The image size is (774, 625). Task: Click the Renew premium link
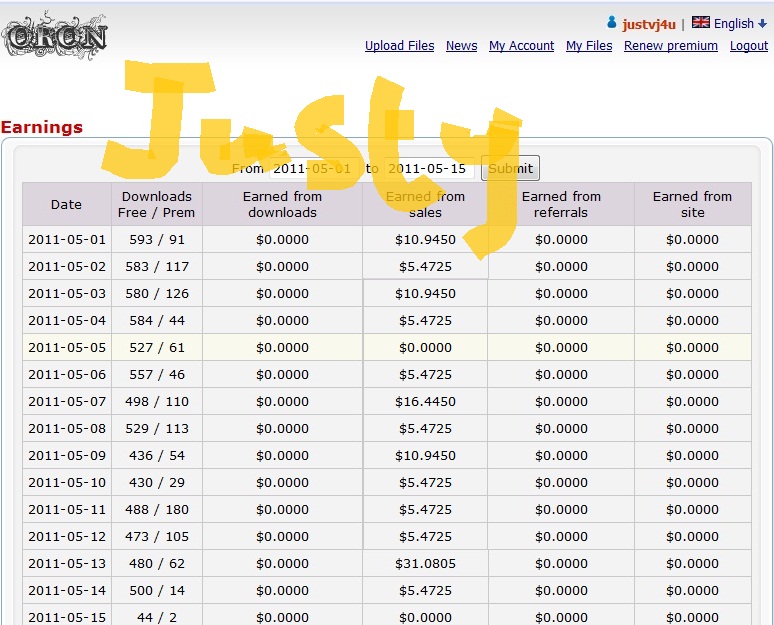coord(670,46)
